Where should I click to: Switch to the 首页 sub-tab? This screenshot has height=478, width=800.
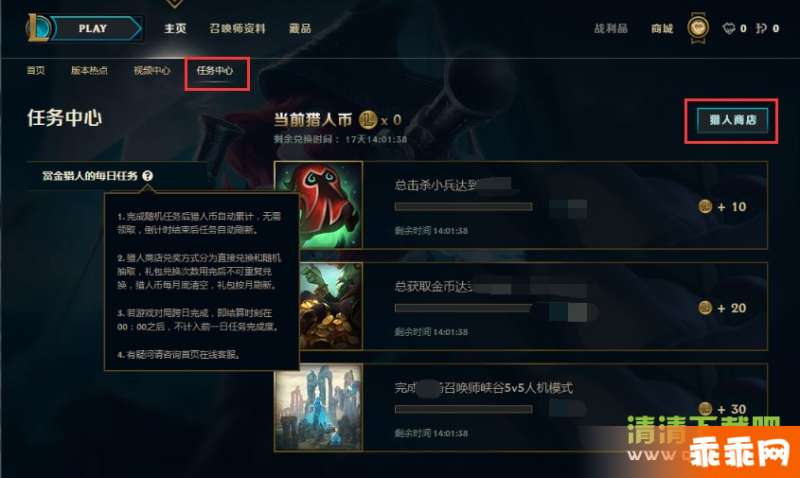[x=36, y=70]
